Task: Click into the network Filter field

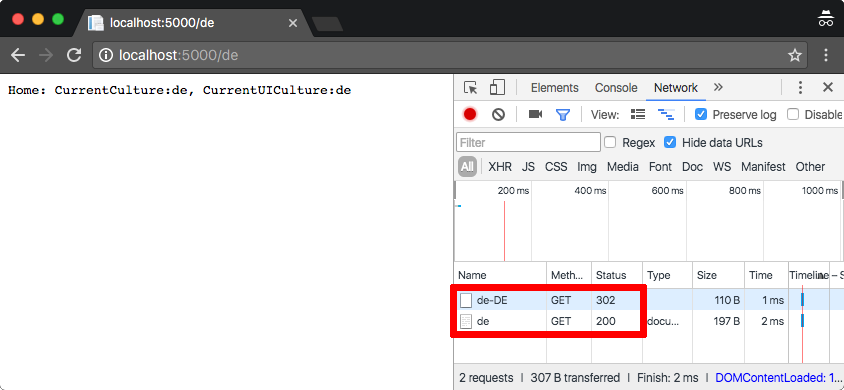Action: tap(529, 142)
